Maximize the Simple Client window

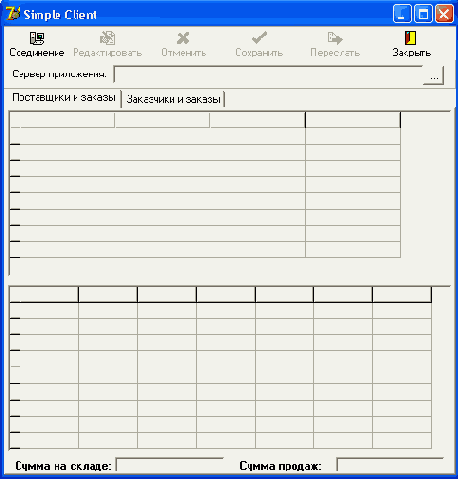423,14
